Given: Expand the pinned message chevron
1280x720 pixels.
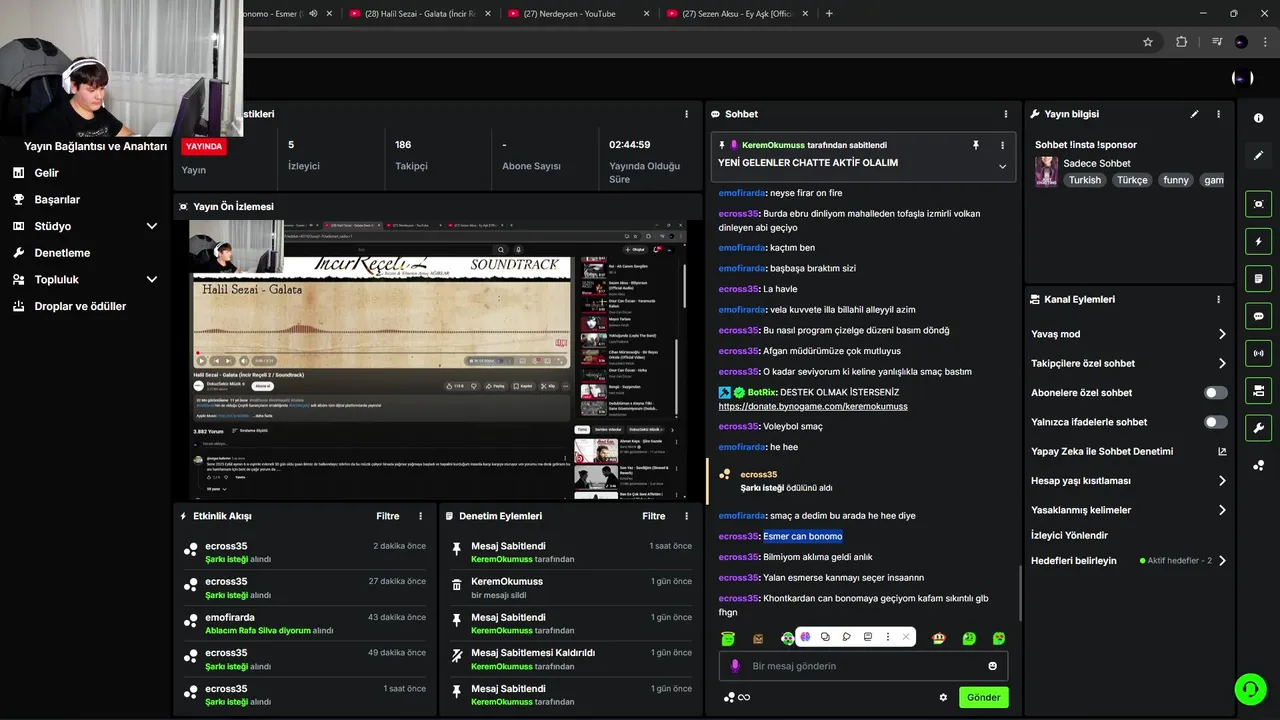Looking at the screenshot, I should (1002, 166).
